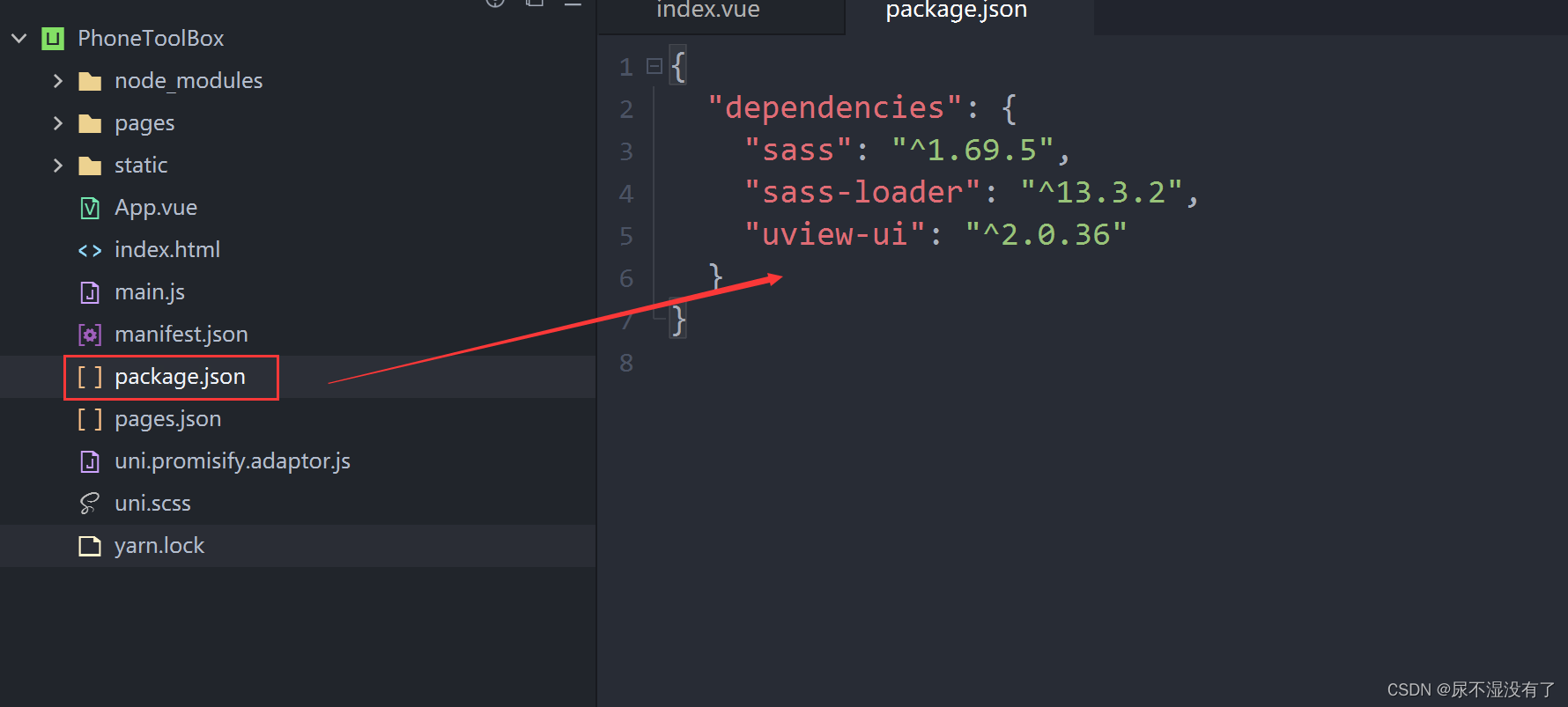Click the "^1.69.5" version value
The image size is (1568, 707).
click(x=973, y=150)
